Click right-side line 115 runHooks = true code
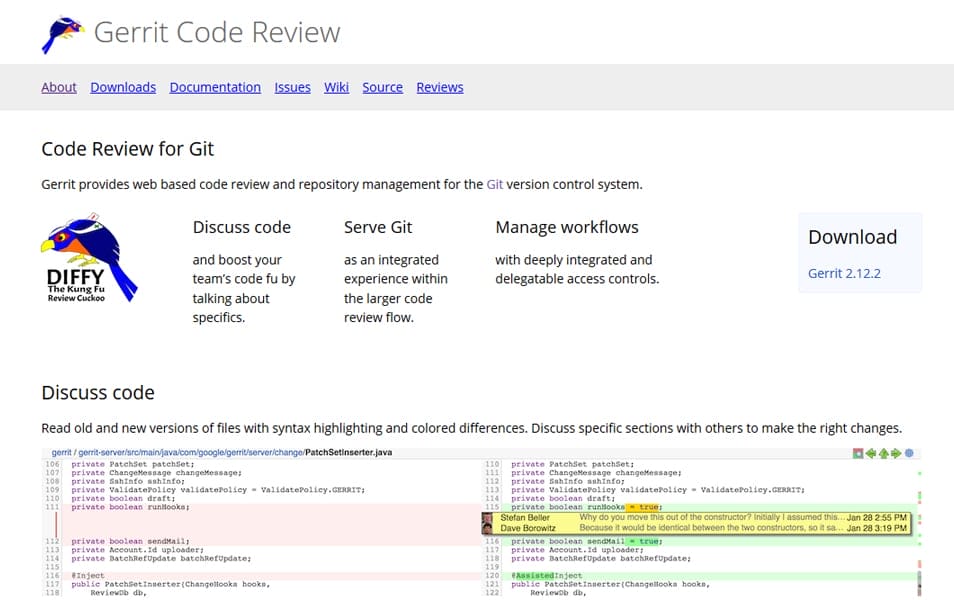Viewport: 954px width, 600px height. [x=587, y=507]
